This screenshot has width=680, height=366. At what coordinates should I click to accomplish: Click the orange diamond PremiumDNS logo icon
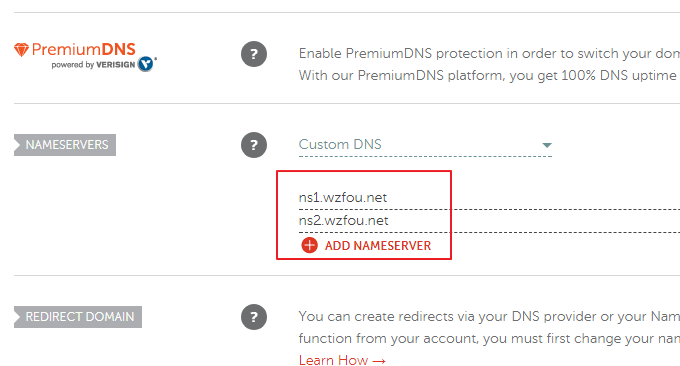point(21,49)
